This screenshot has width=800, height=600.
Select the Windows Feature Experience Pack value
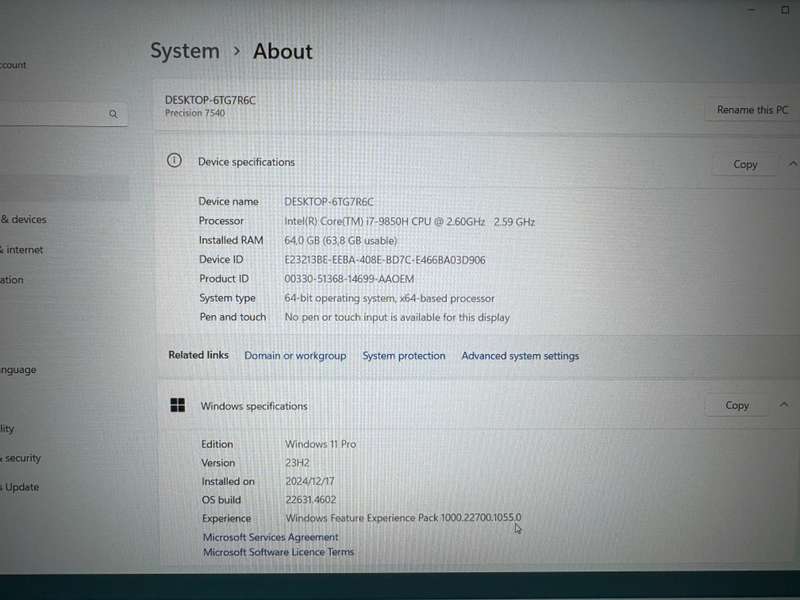click(403, 517)
